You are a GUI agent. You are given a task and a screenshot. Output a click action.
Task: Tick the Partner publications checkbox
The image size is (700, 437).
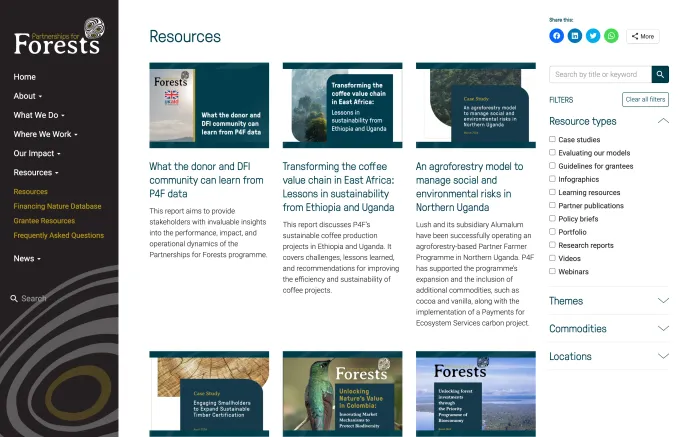tap(552, 205)
